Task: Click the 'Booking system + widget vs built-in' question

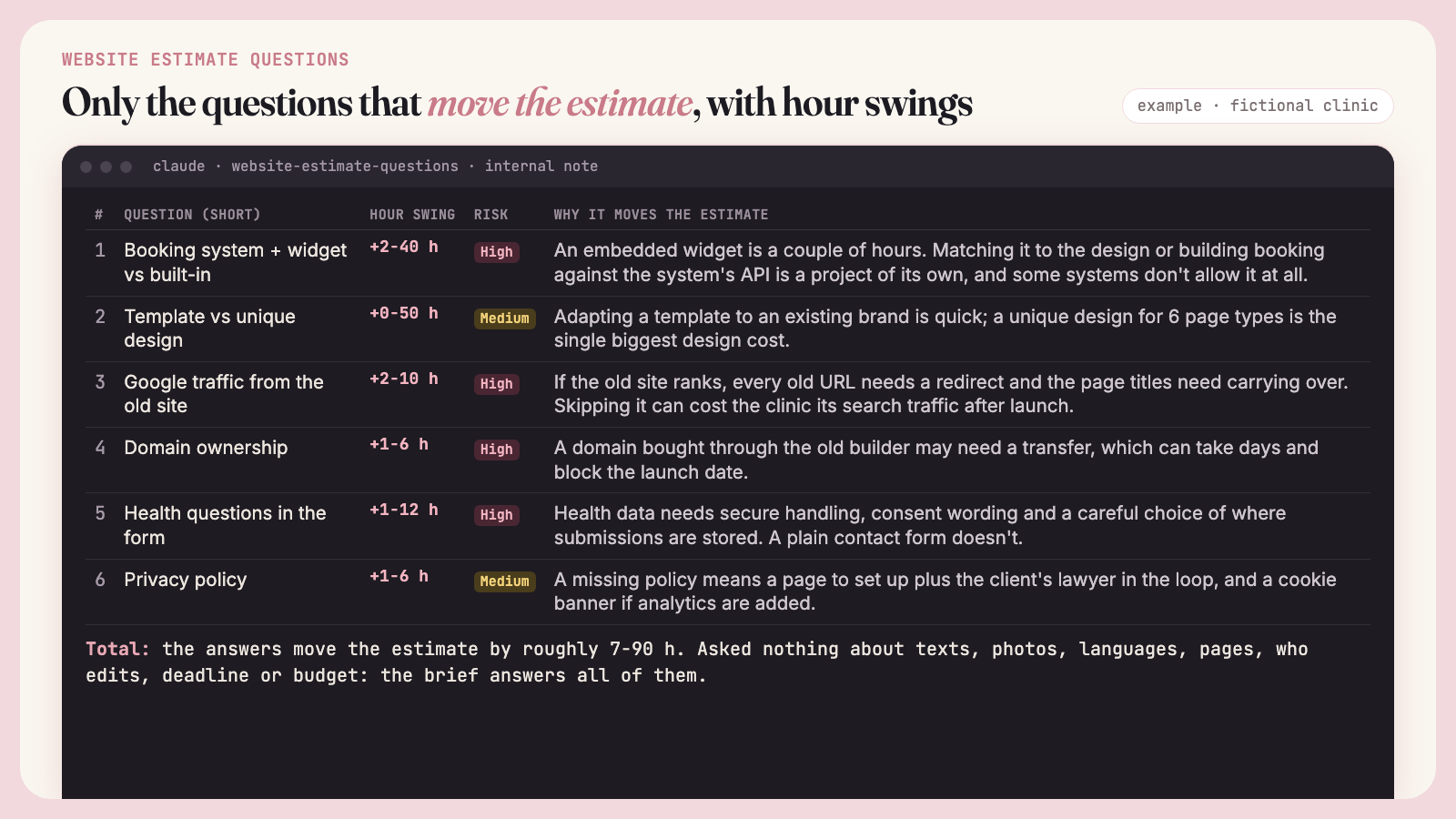Action: 236,262
